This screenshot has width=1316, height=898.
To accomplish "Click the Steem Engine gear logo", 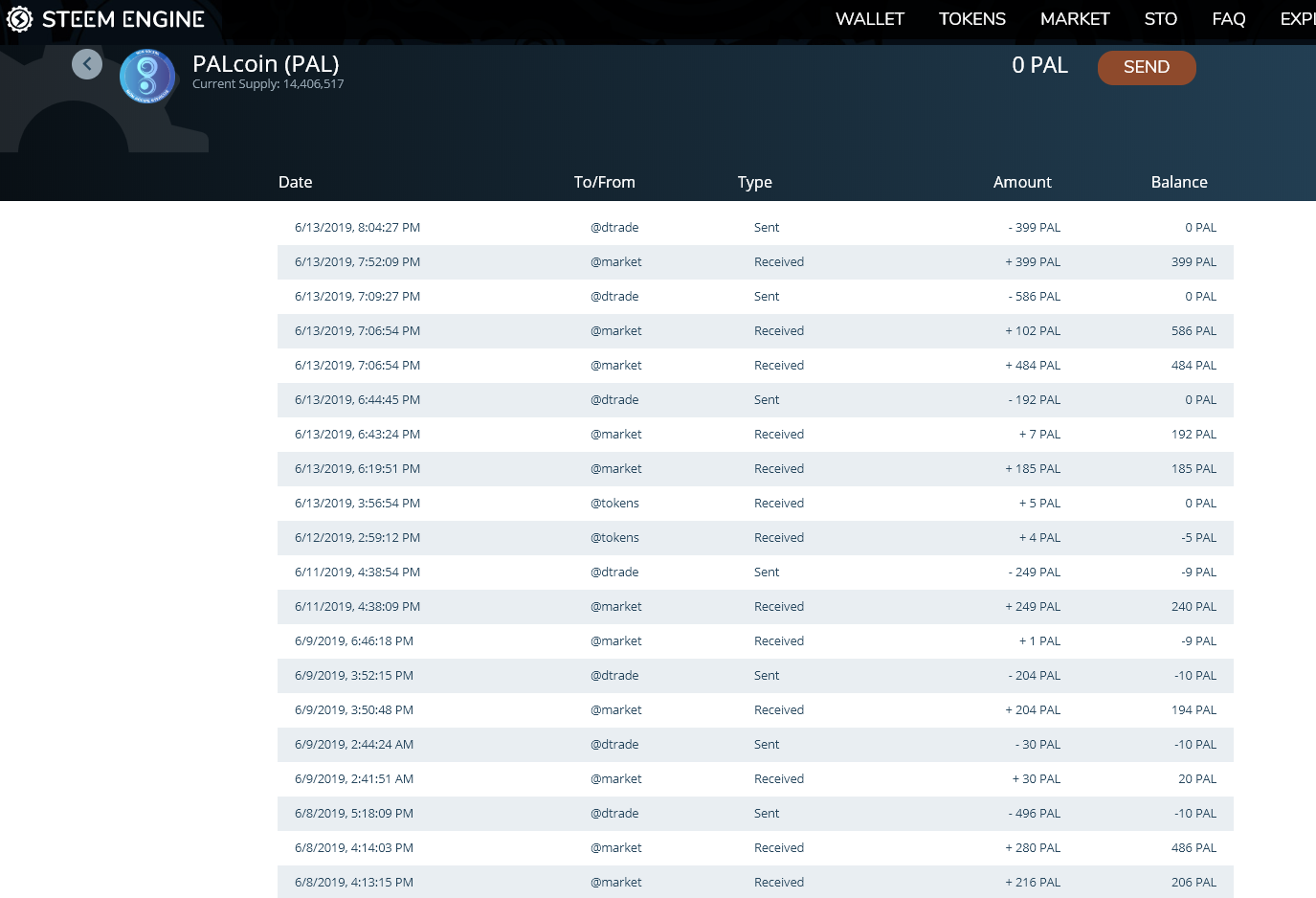I will [19, 19].
